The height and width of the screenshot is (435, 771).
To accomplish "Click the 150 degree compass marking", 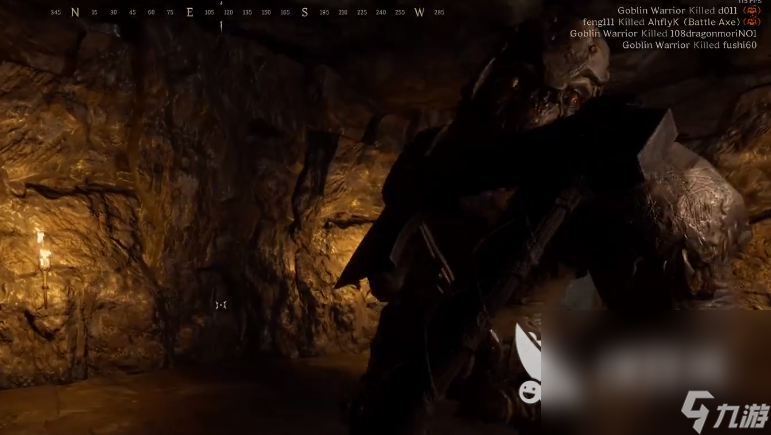I will (266, 13).
